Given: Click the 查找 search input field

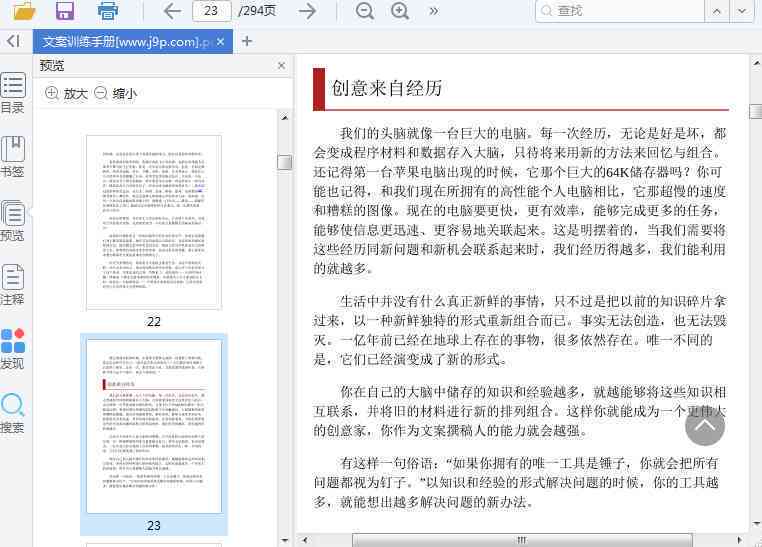Looking at the screenshot, I should click(x=620, y=11).
